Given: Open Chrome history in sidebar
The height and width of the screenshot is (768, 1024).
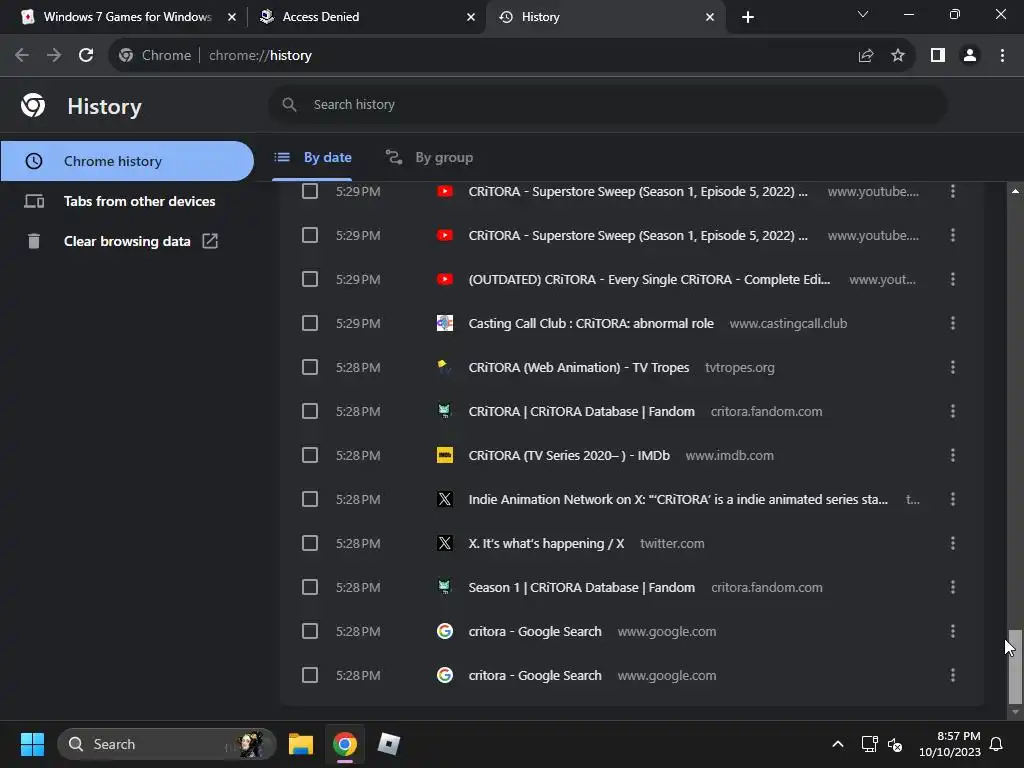Looking at the screenshot, I should coord(127,161).
